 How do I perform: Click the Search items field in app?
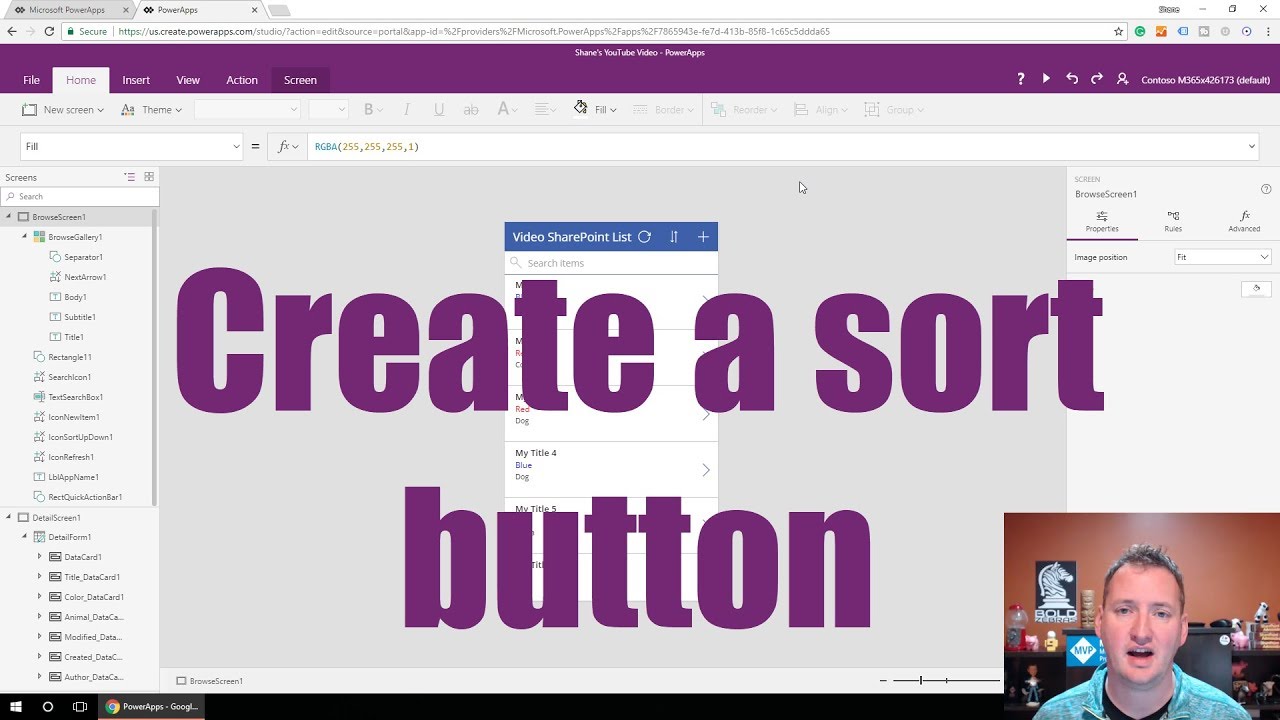pyautogui.click(x=611, y=263)
